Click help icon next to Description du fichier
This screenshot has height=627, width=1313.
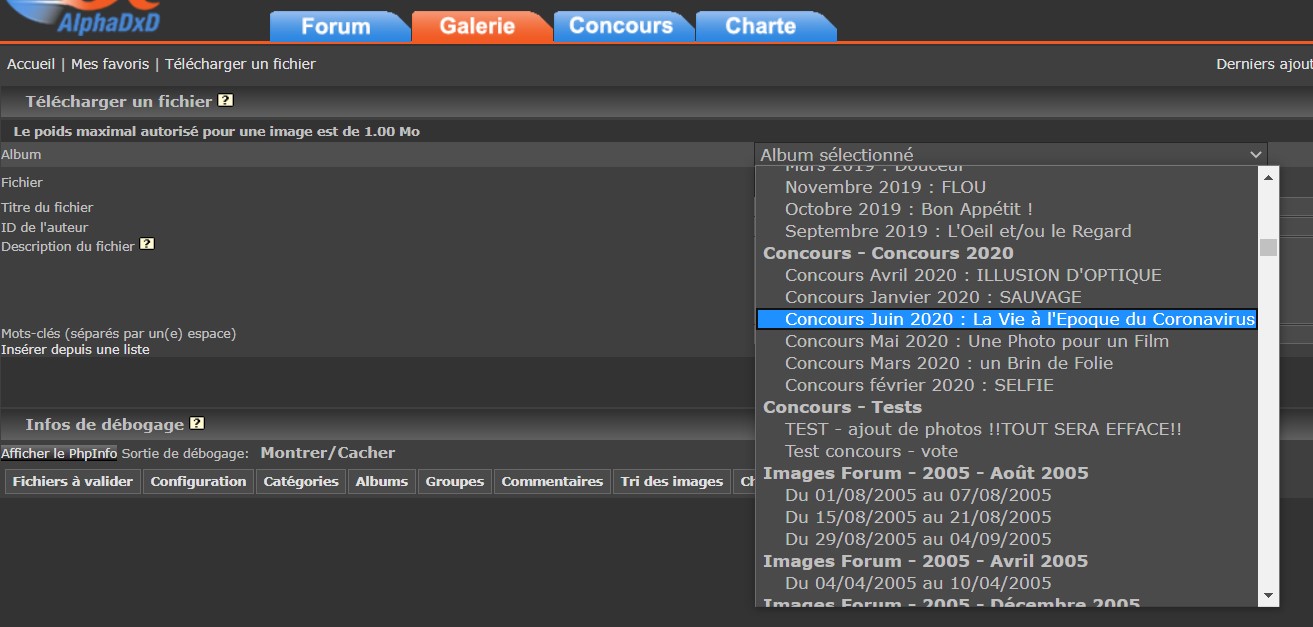(x=147, y=244)
